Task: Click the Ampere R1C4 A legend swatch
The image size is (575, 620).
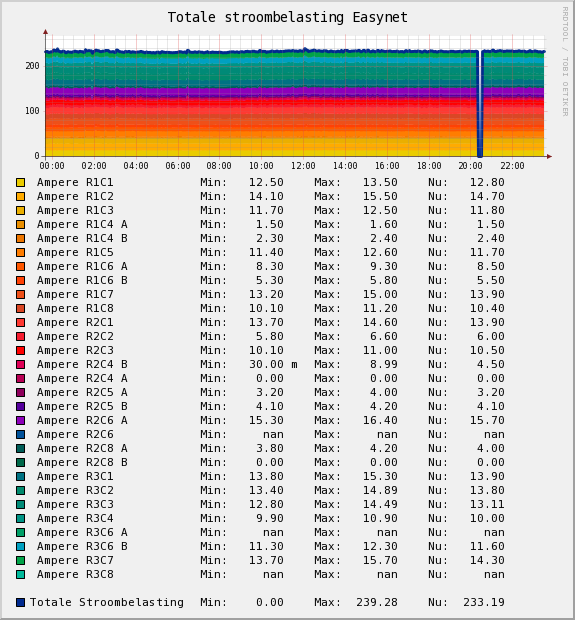Action: (x=21, y=225)
